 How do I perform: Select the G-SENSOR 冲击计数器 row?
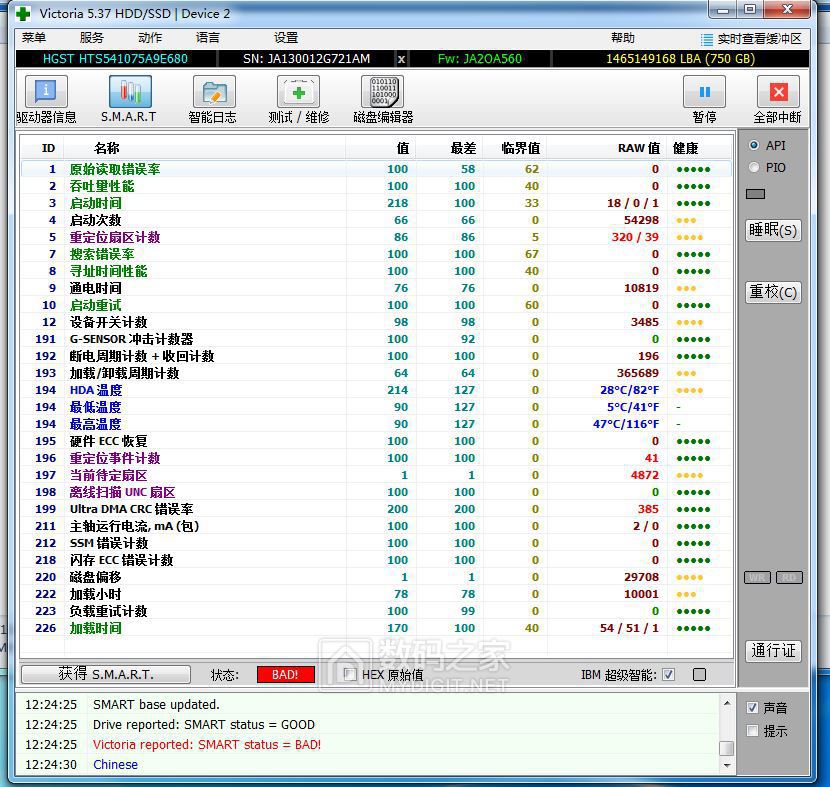[x=376, y=339]
